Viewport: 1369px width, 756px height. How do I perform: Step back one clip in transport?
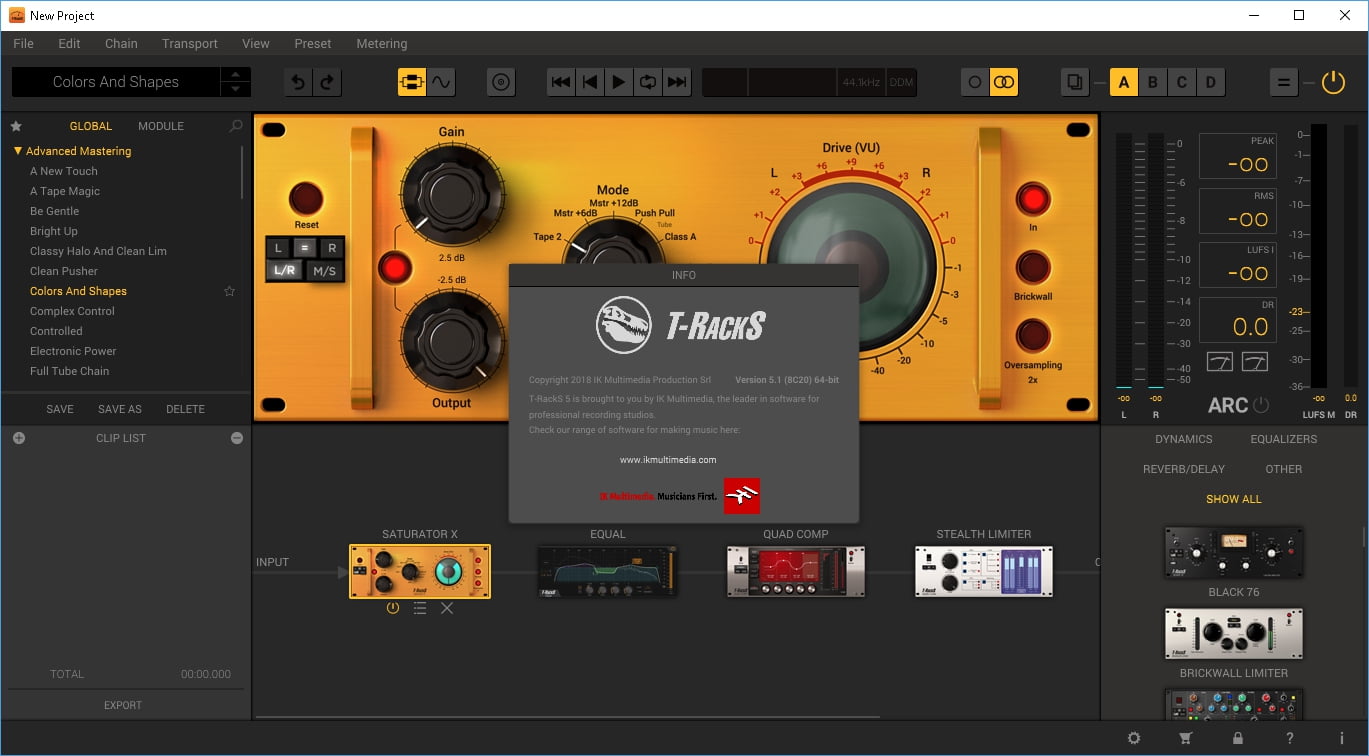pyautogui.click(x=590, y=82)
